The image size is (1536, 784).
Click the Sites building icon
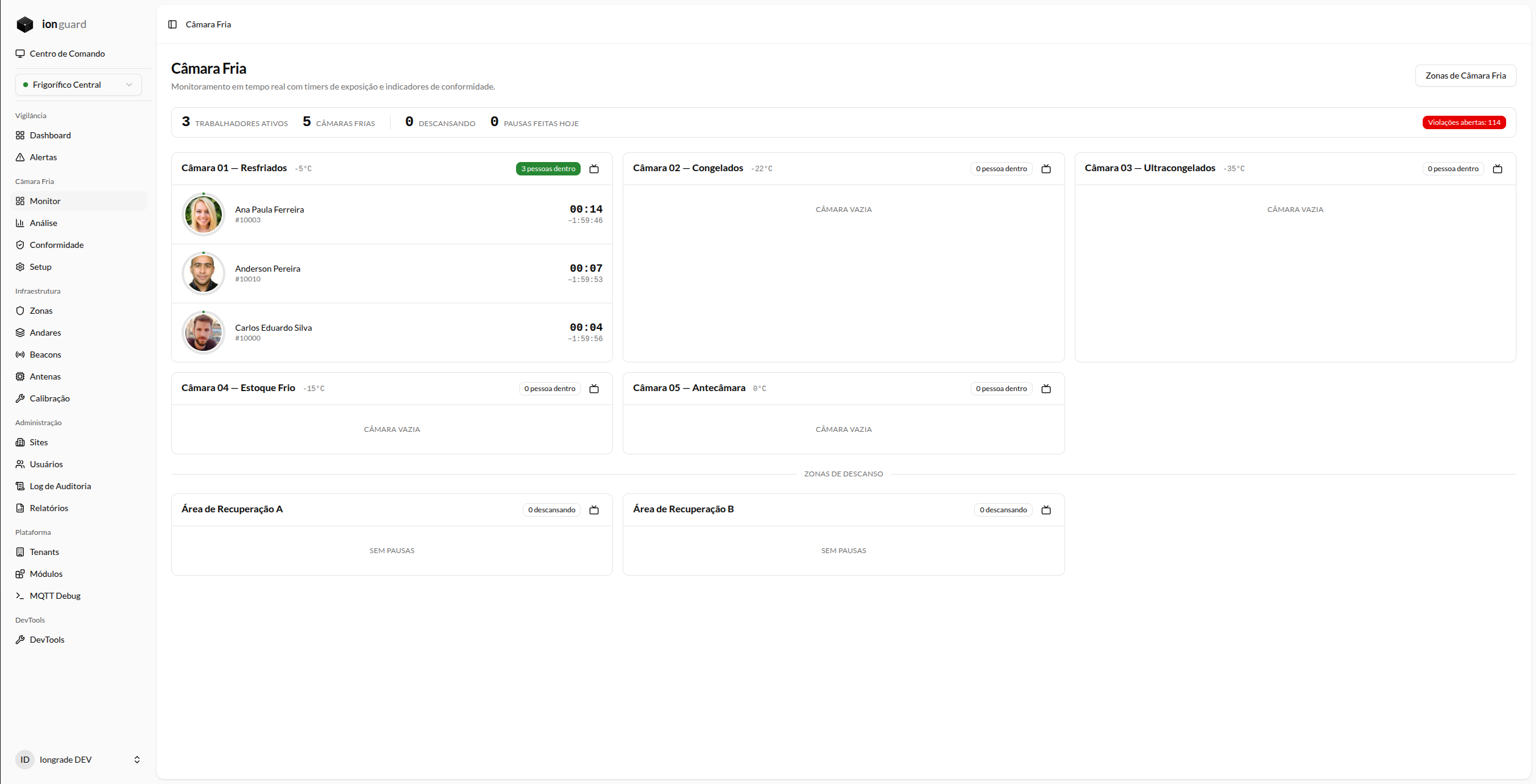(20, 442)
